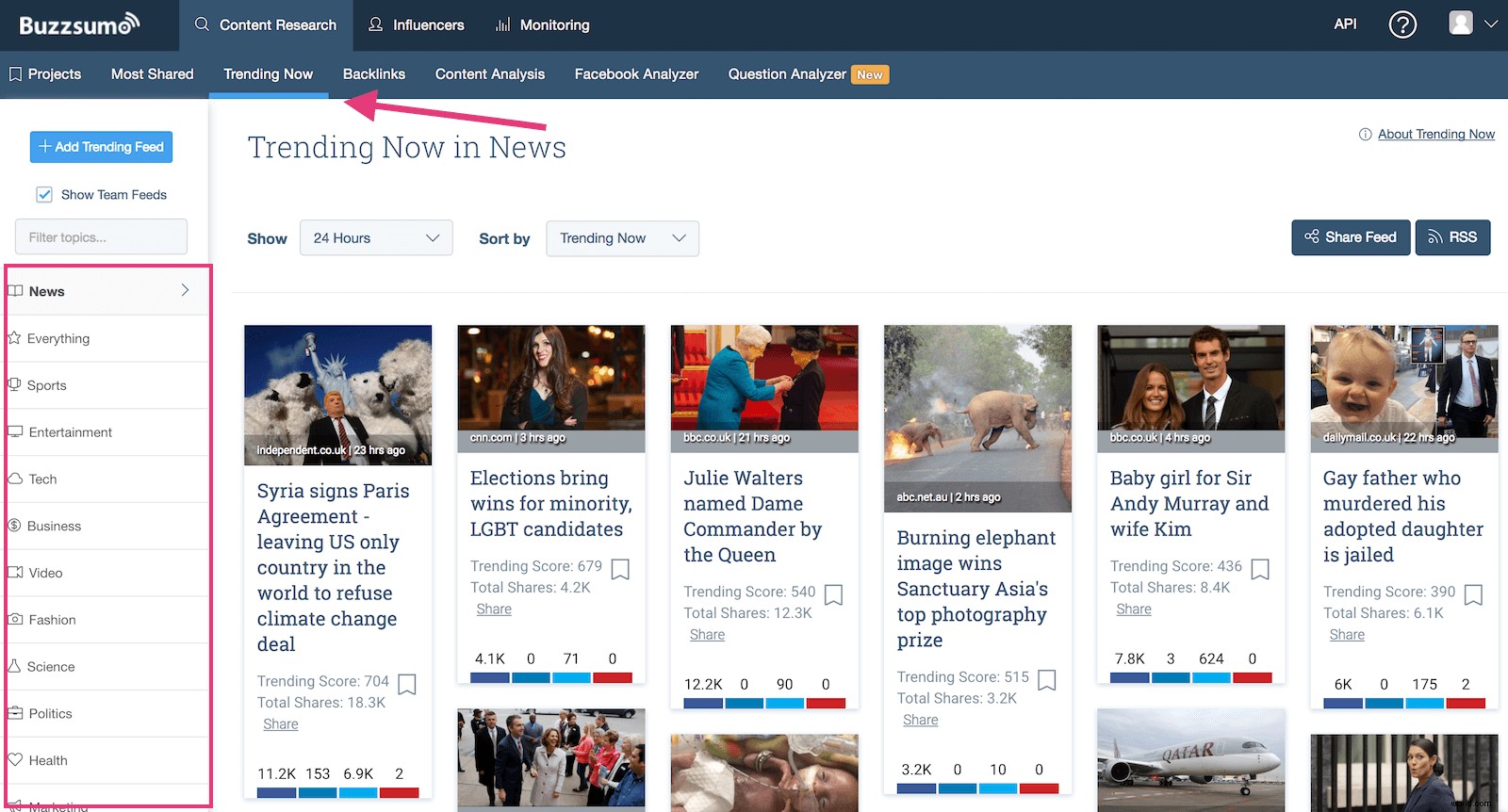Click the Business dollar icon in sidebar
The image size is (1508, 812).
pyautogui.click(x=14, y=526)
